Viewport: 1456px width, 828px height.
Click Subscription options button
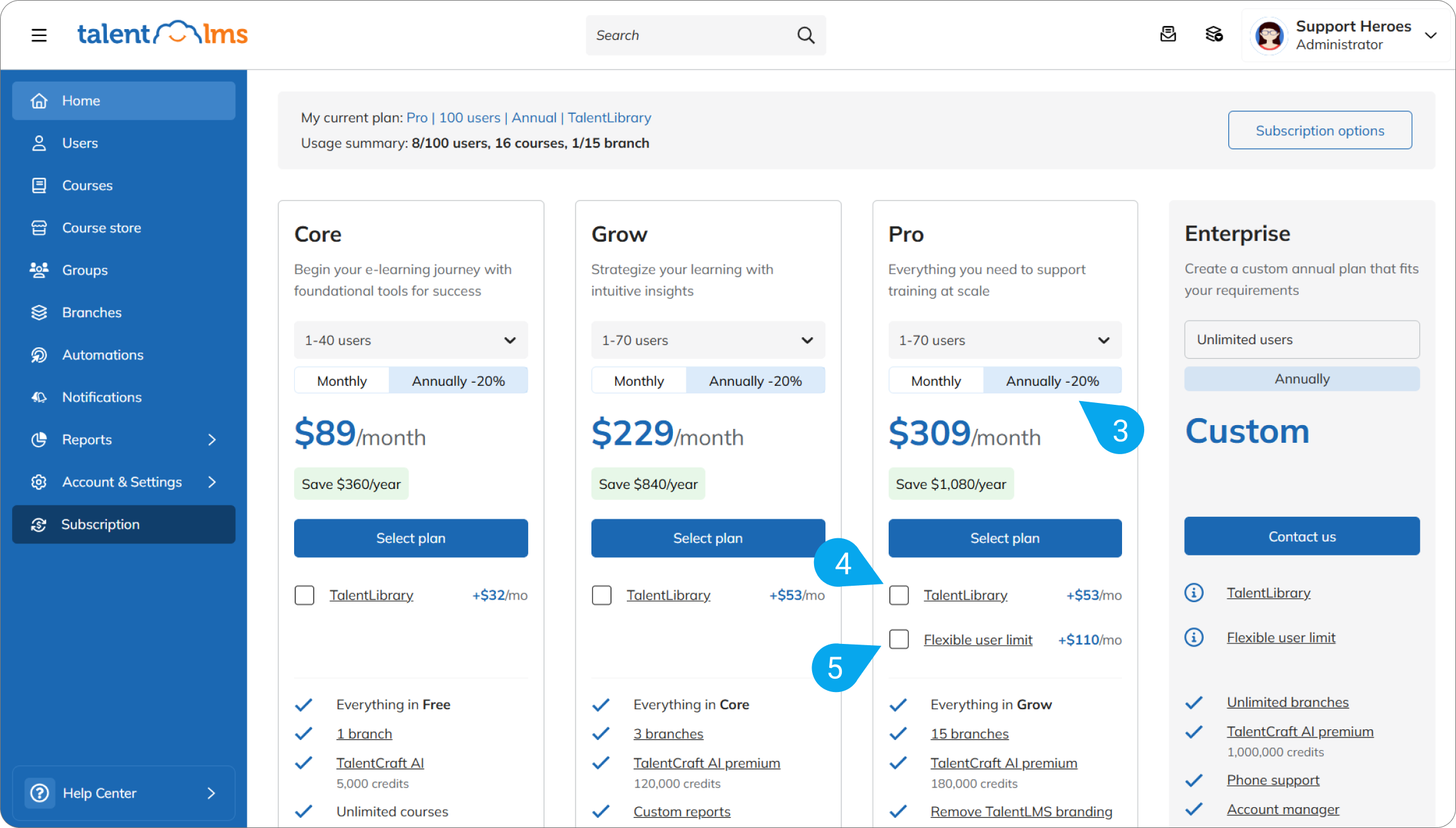(1320, 130)
